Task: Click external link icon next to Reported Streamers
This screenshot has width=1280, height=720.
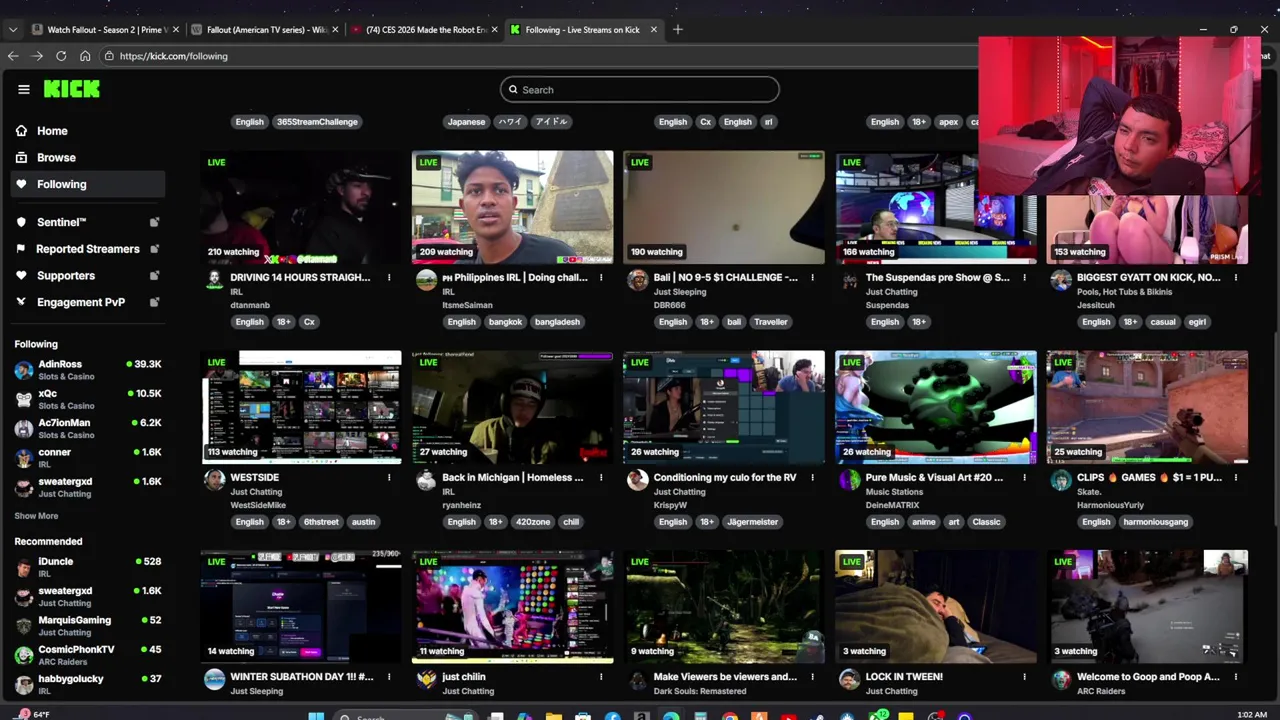Action: (x=154, y=249)
